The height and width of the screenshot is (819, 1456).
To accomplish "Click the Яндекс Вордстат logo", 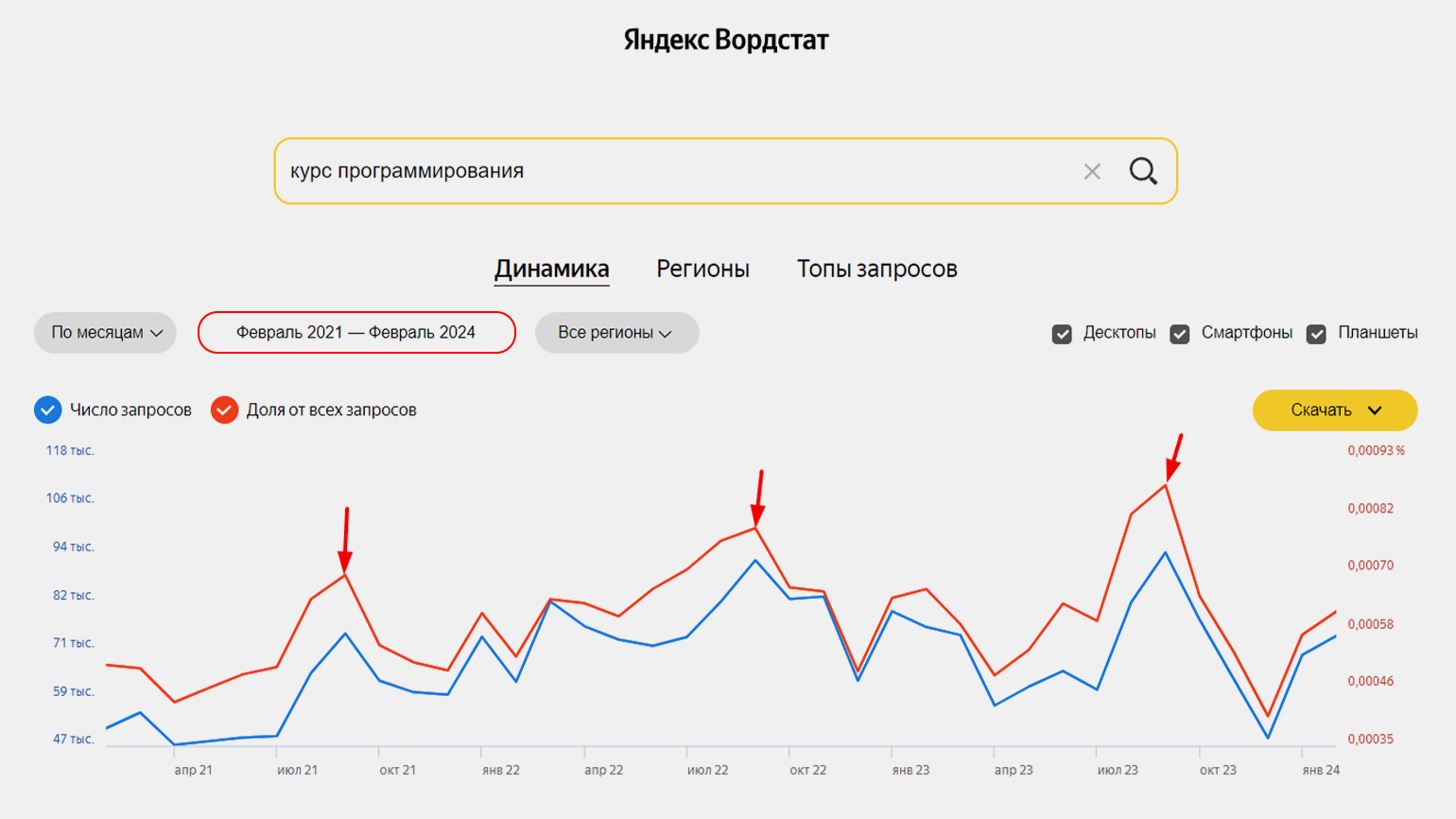I will [726, 40].
